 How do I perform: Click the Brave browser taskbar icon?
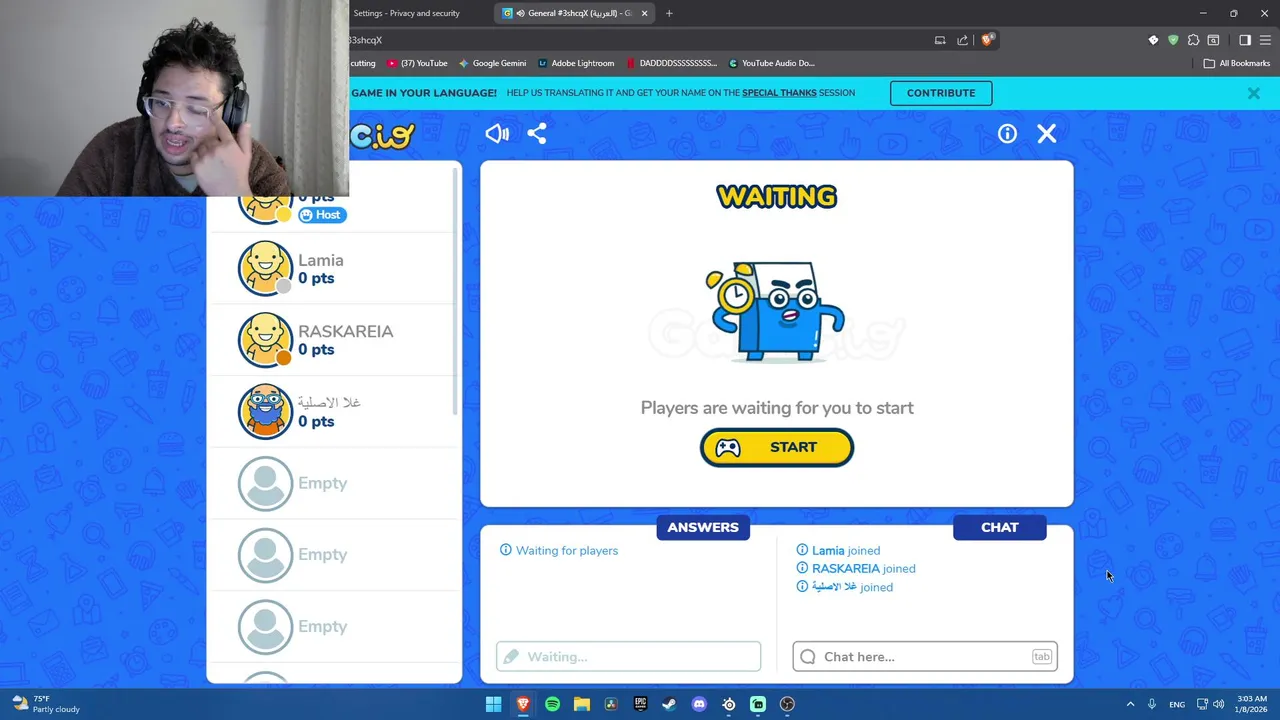pyautogui.click(x=522, y=704)
